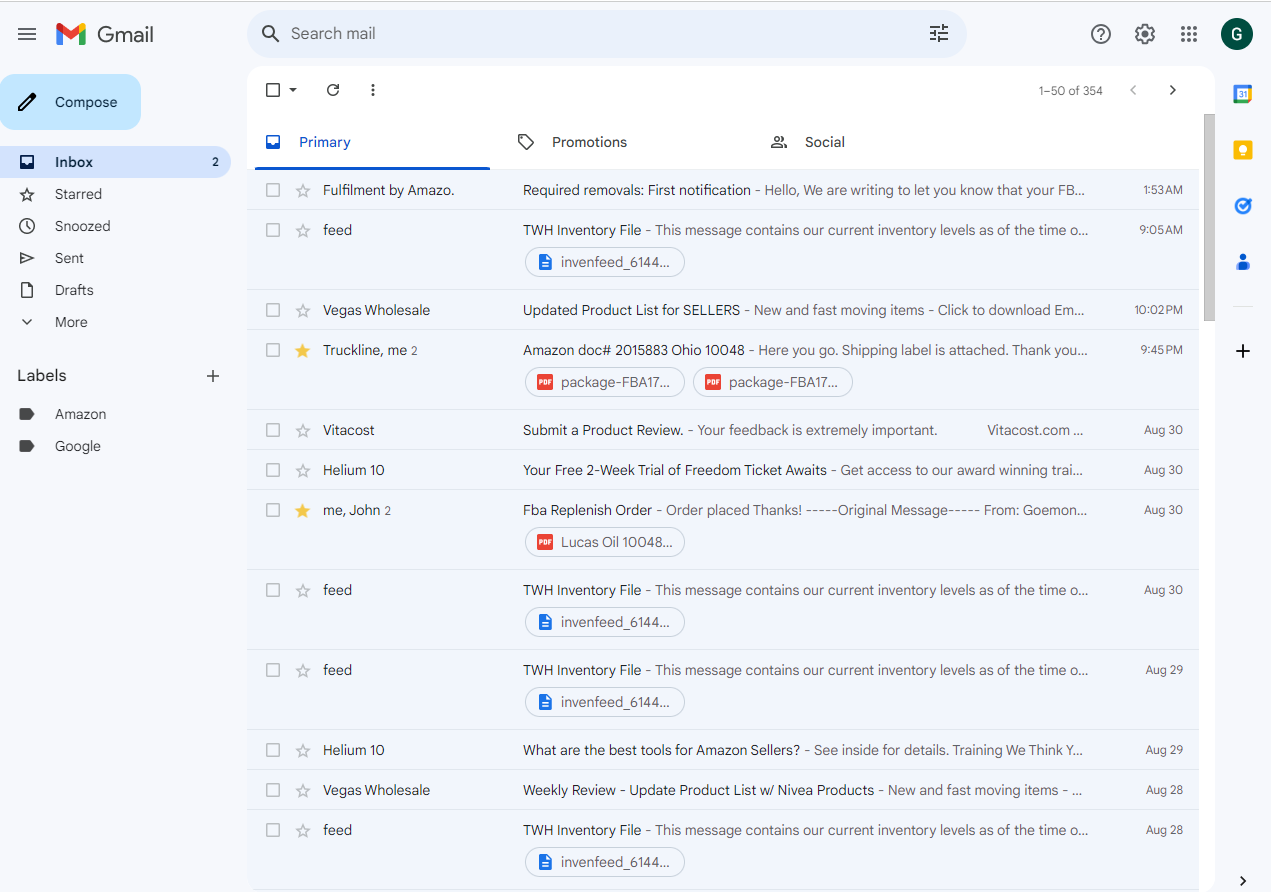Viewport: 1271px width, 892px height.
Task: Unstar the me, John email
Action: click(x=303, y=510)
